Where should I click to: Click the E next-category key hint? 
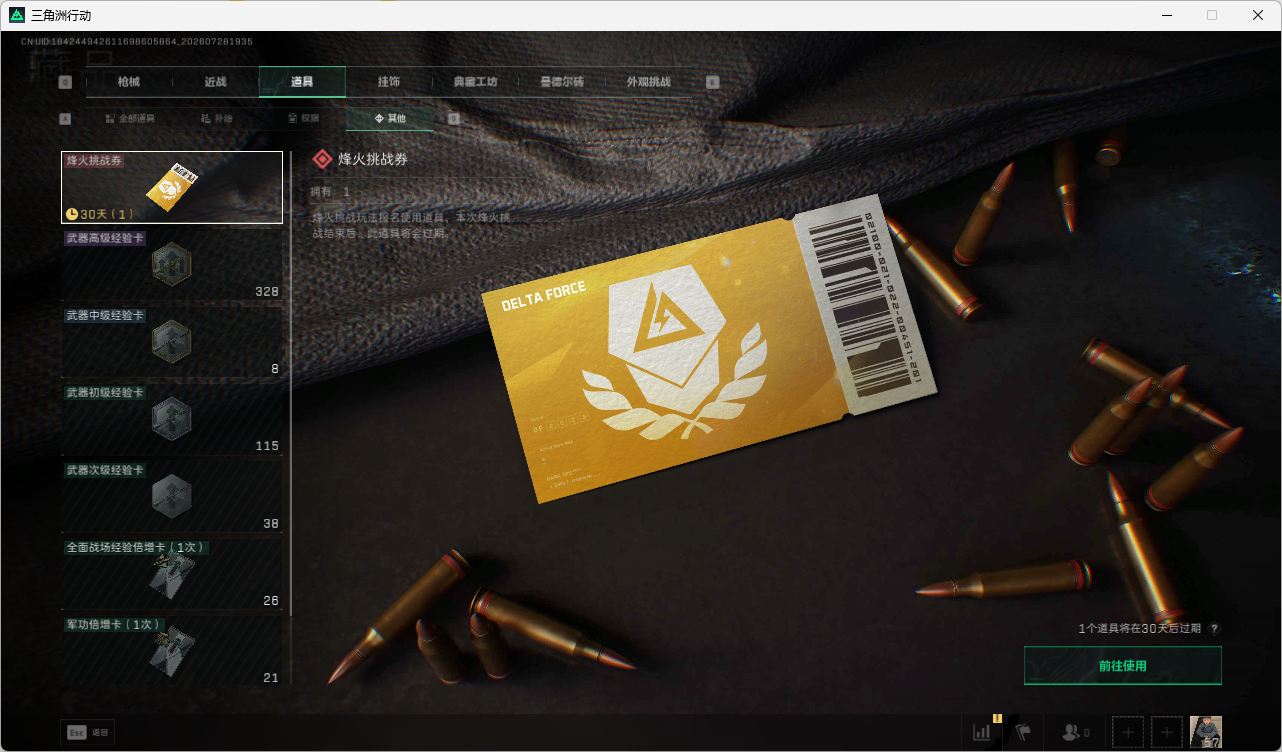[x=713, y=82]
